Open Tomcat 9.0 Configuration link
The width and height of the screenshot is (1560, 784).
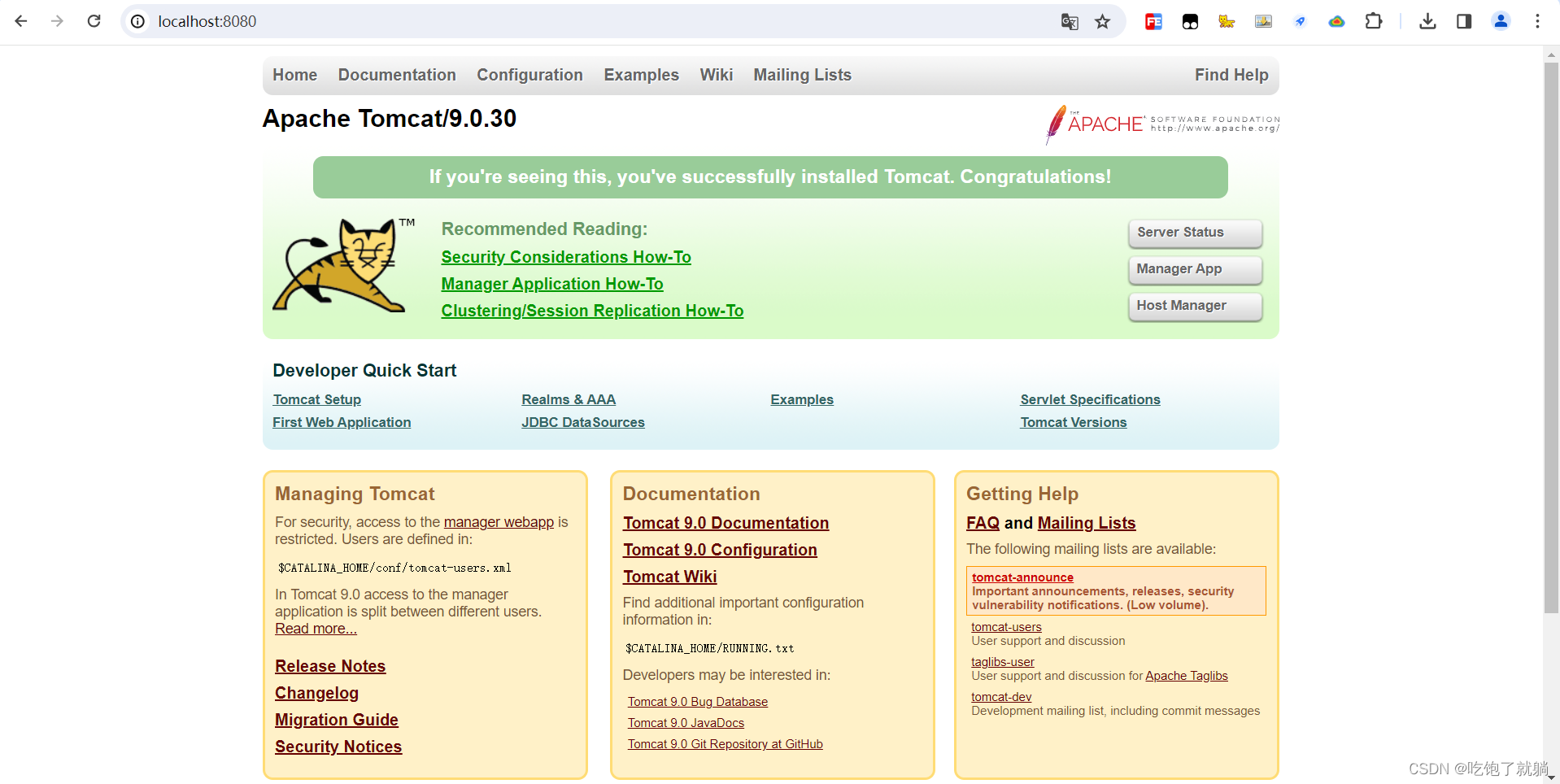[720, 550]
